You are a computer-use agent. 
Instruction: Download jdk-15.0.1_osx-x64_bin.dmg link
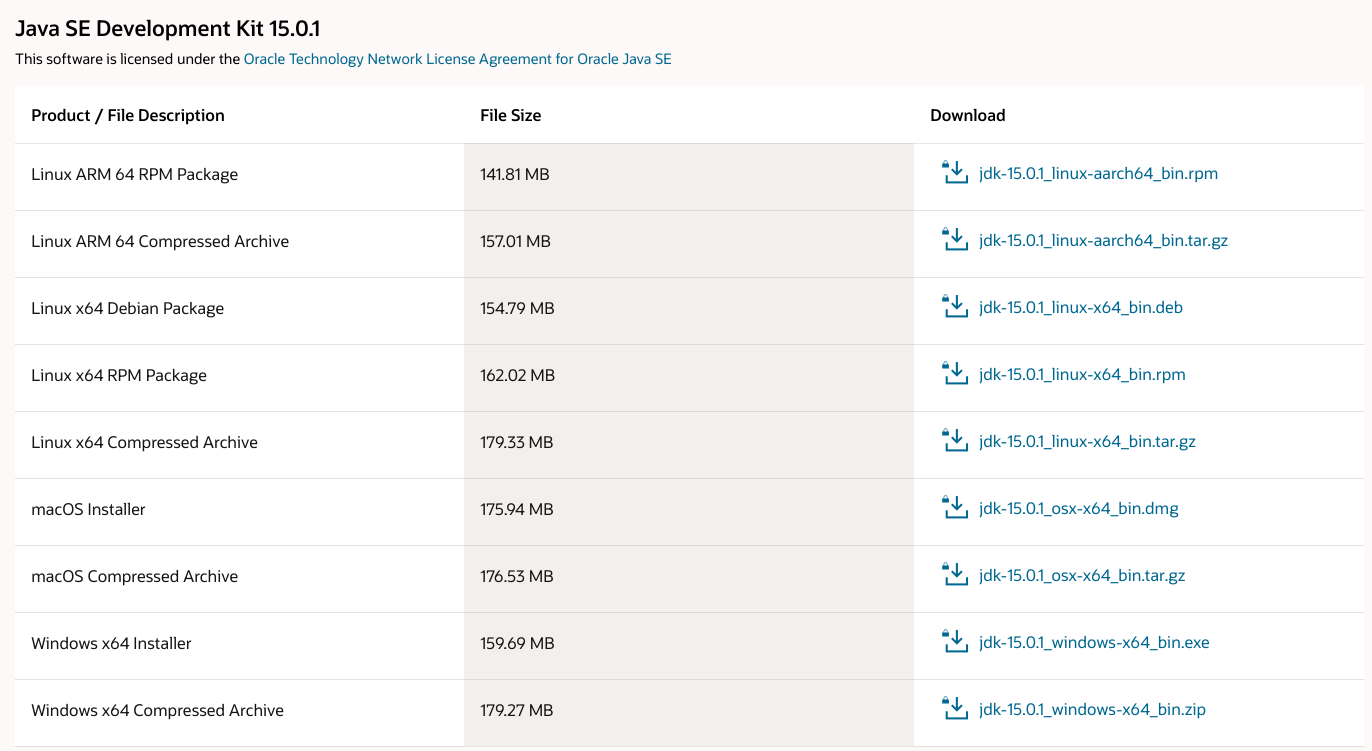click(x=1079, y=509)
